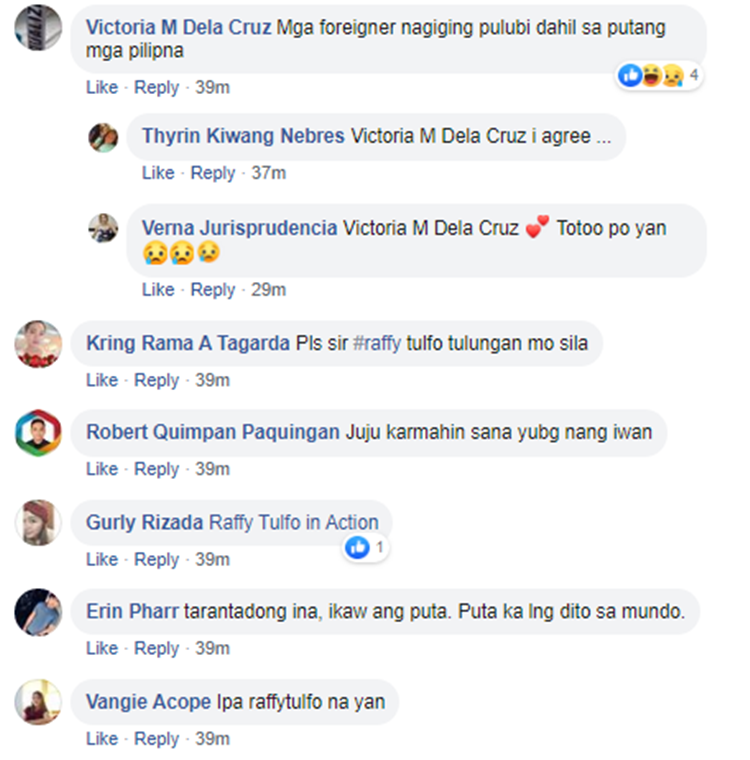Open the #raffy hashtag link
Viewport: 750px width, 760px height.
tap(377, 343)
